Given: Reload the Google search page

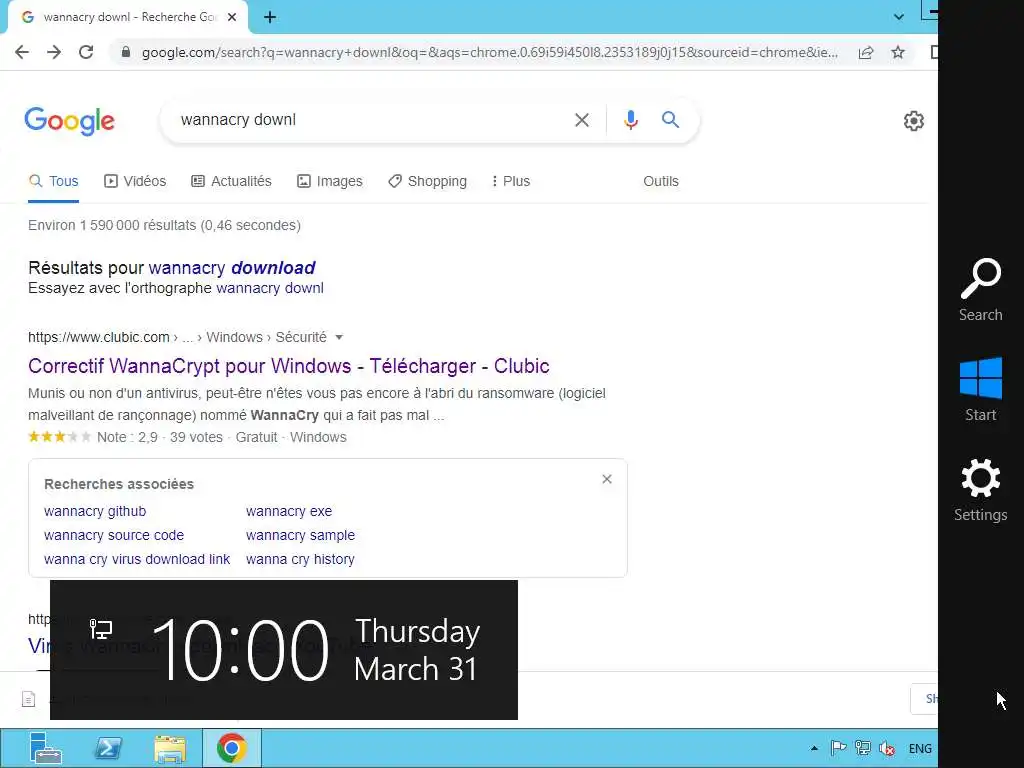Looking at the screenshot, I should click(x=86, y=52).
